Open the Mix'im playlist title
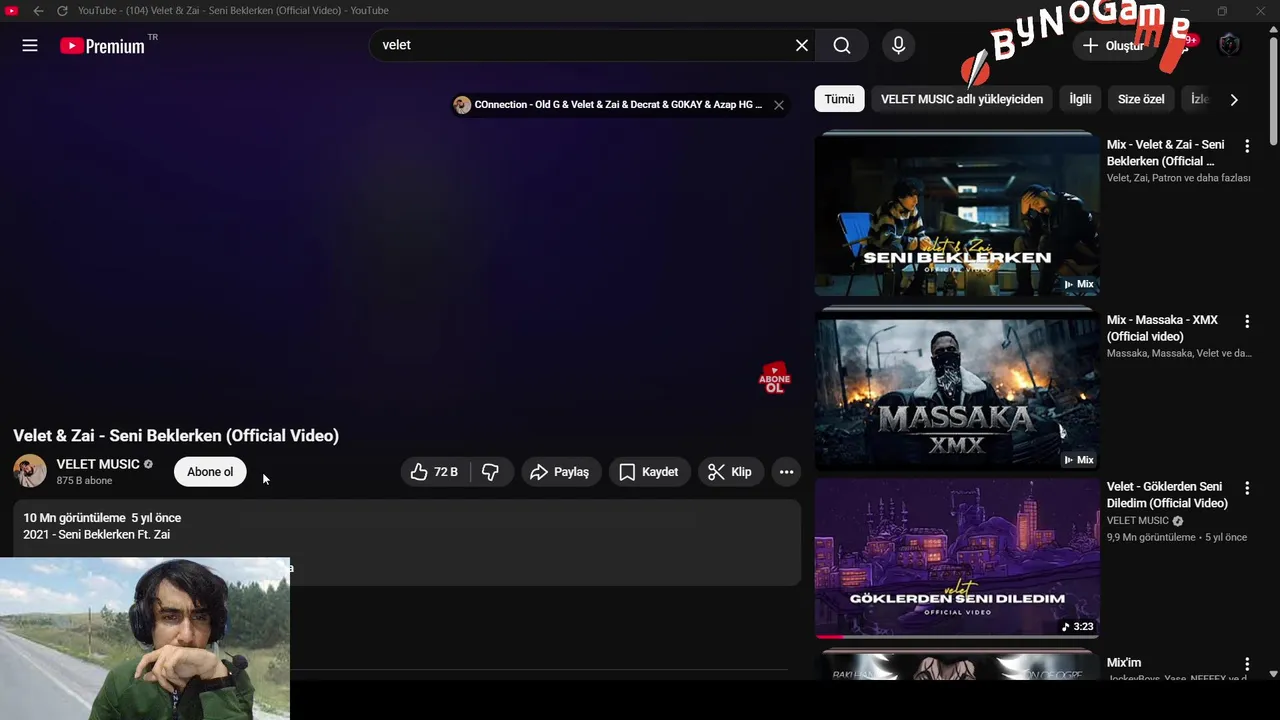The width and height of the screenshot is (1280, 720). [x=1124, y=663]
